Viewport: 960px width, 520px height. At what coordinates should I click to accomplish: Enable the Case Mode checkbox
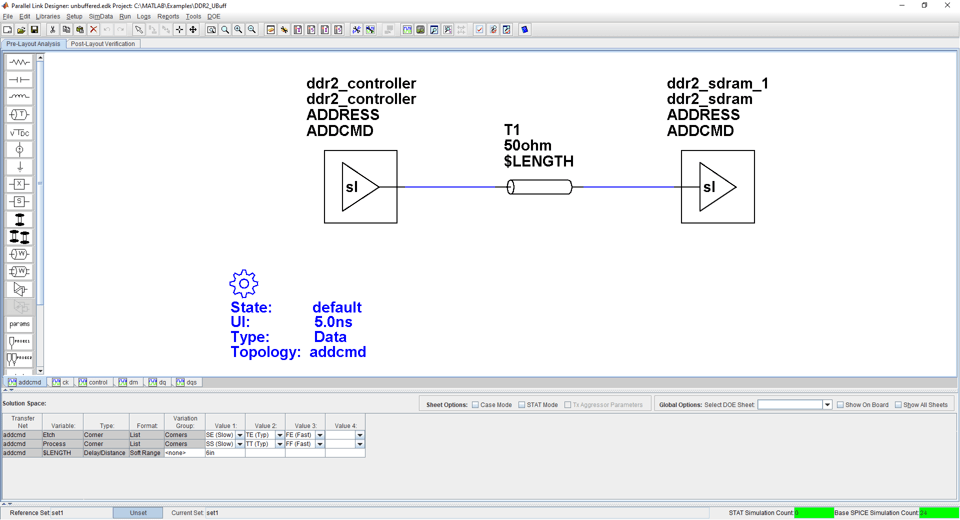[x=475, y=405]
